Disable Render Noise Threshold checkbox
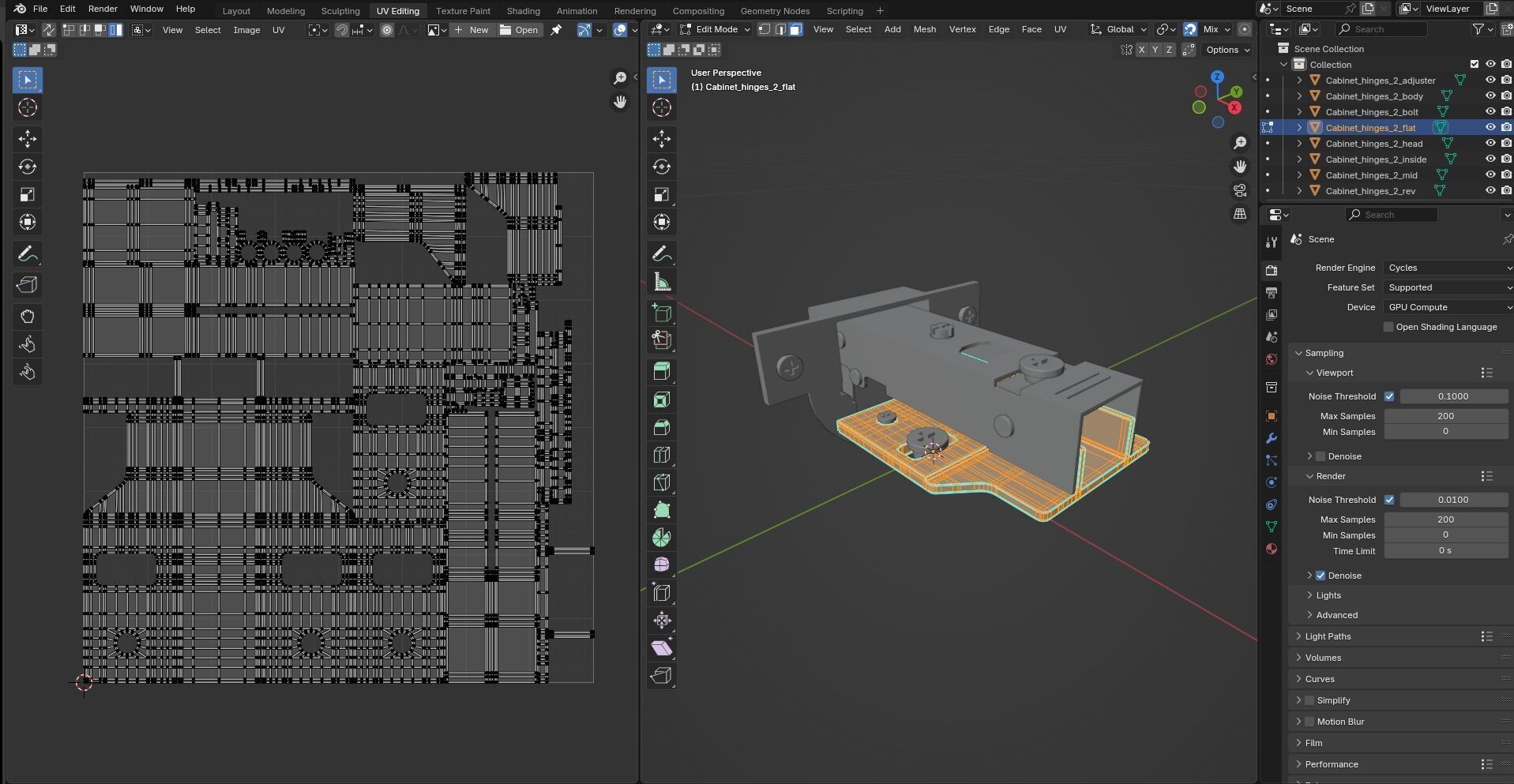Image resolution: width=1514 pixels, height=784 pixels. [1389, 500]
